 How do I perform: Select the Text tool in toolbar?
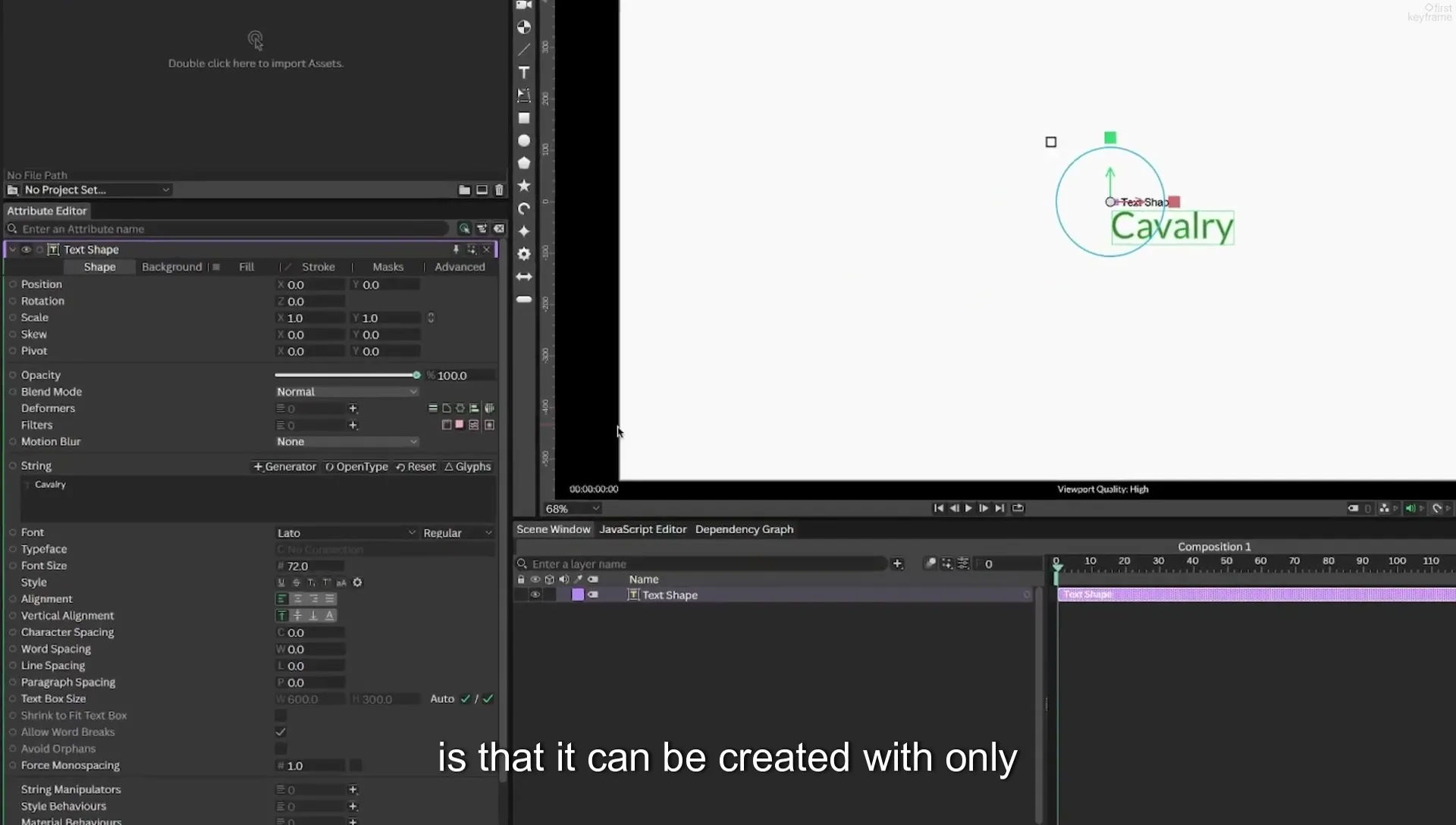coord(524,73)
